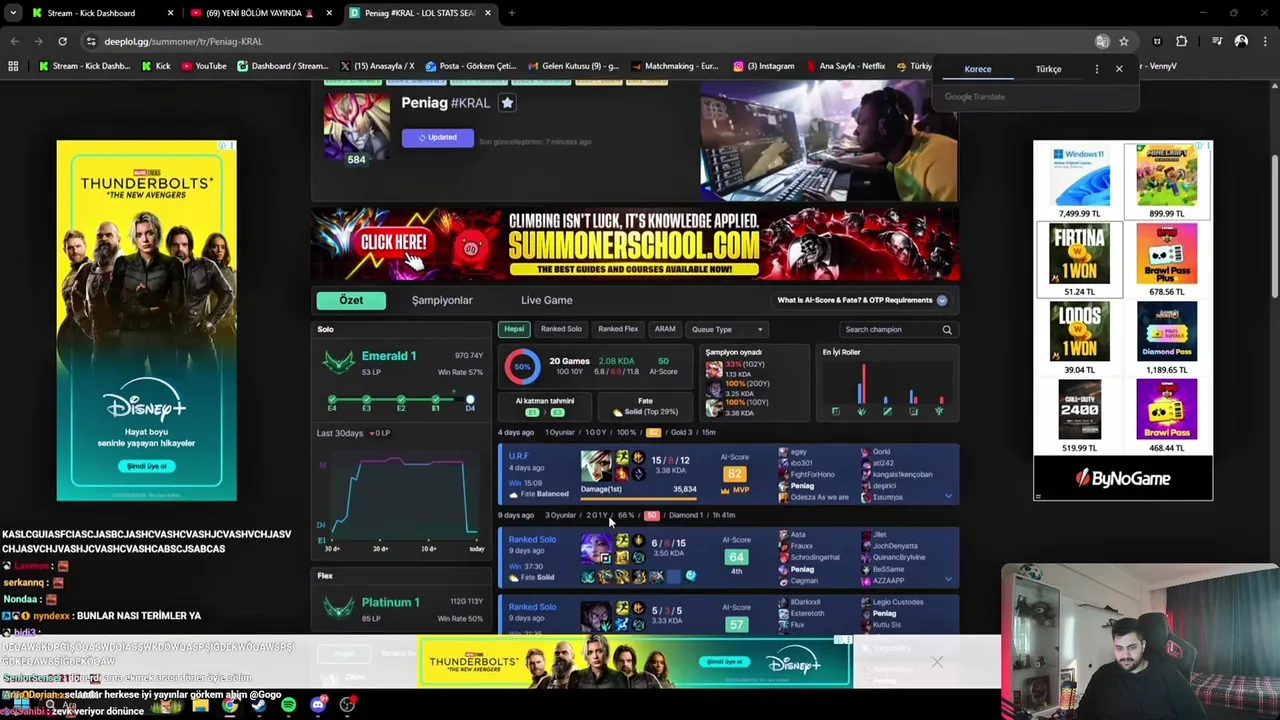Click the AI-Score 64 badge
The height and width of the screenshot is (720, 1280).
(736, 557)
